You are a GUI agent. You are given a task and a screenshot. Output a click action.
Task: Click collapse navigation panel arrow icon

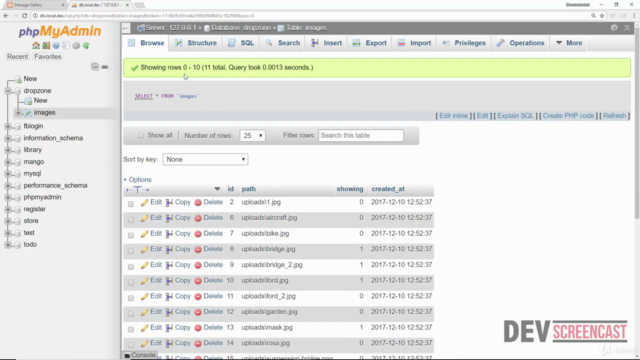tap(126, 28)
